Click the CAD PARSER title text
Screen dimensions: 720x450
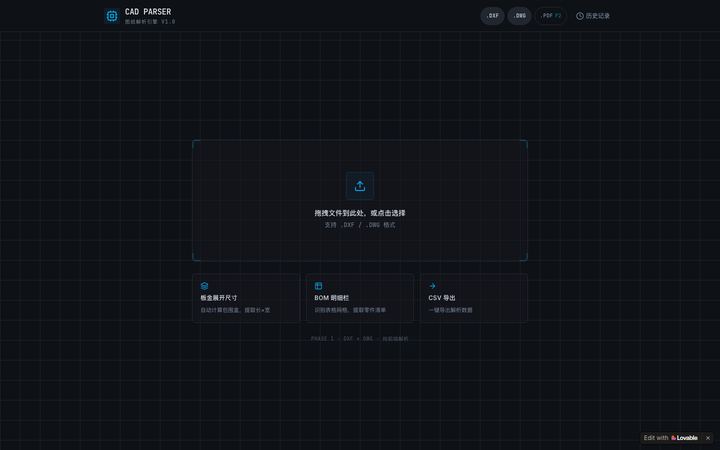148,12
